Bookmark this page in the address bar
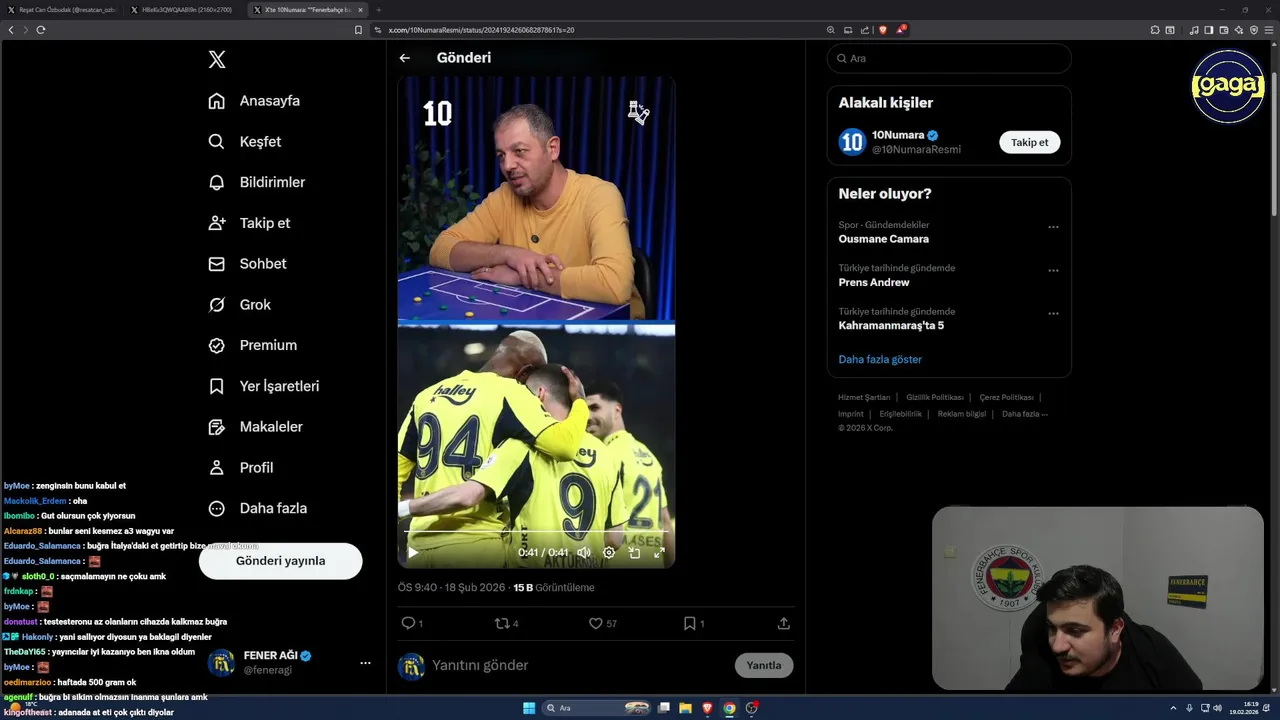The image size is (1280, 720). tap(358, 30)
